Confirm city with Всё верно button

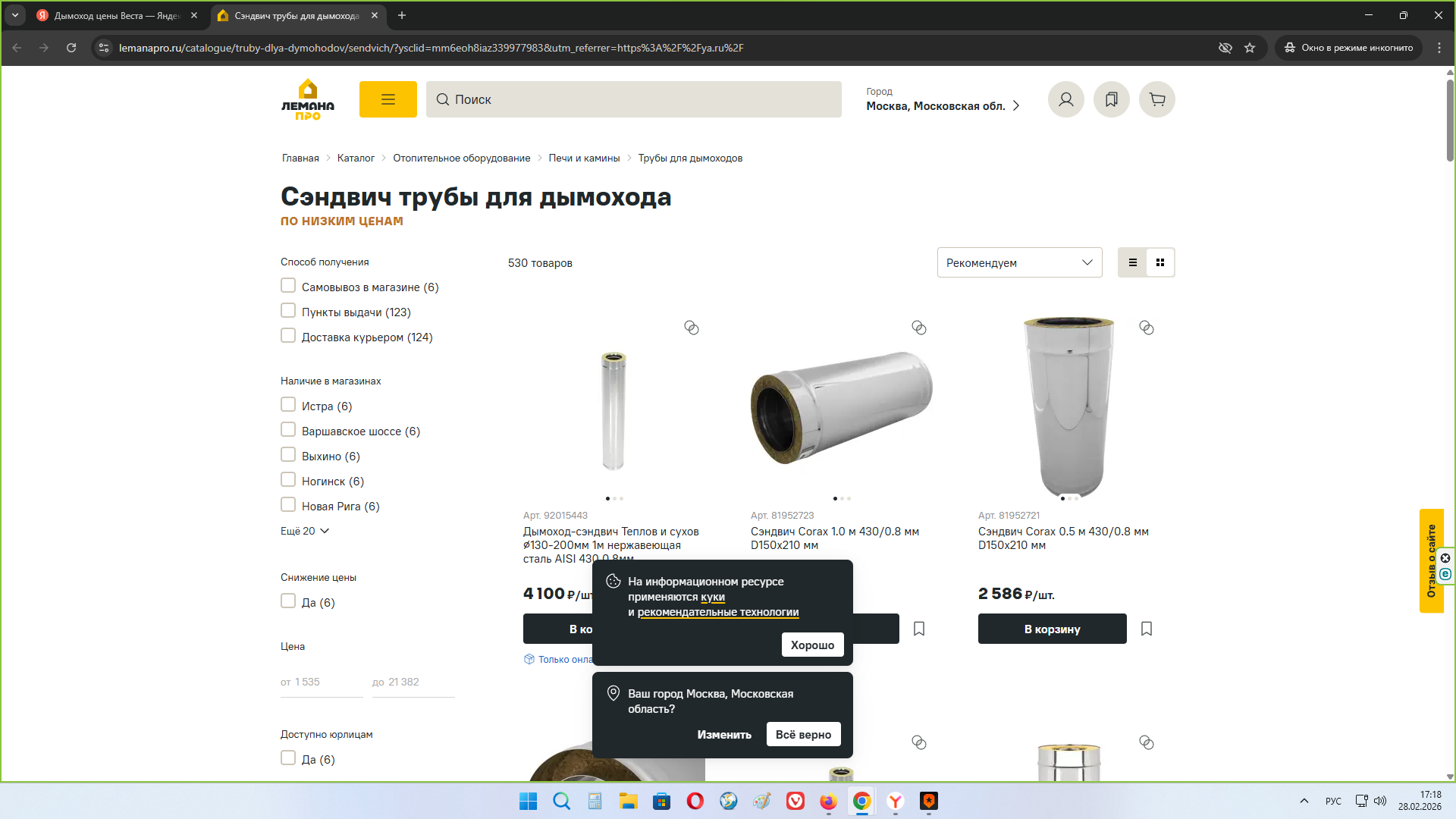[803, 734]
